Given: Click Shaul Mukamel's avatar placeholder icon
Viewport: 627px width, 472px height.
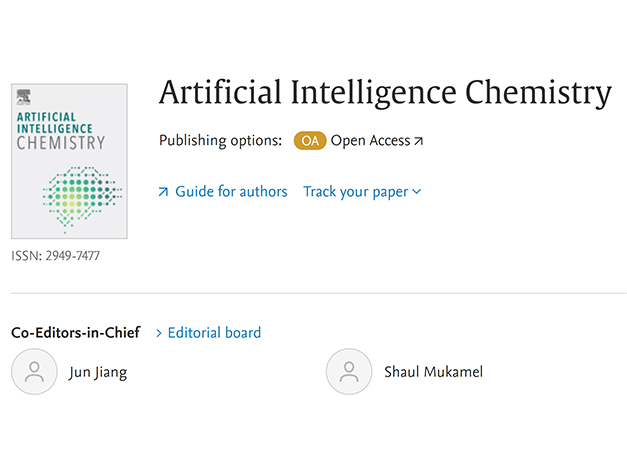Looking at the screenshot, I should 349,372.
